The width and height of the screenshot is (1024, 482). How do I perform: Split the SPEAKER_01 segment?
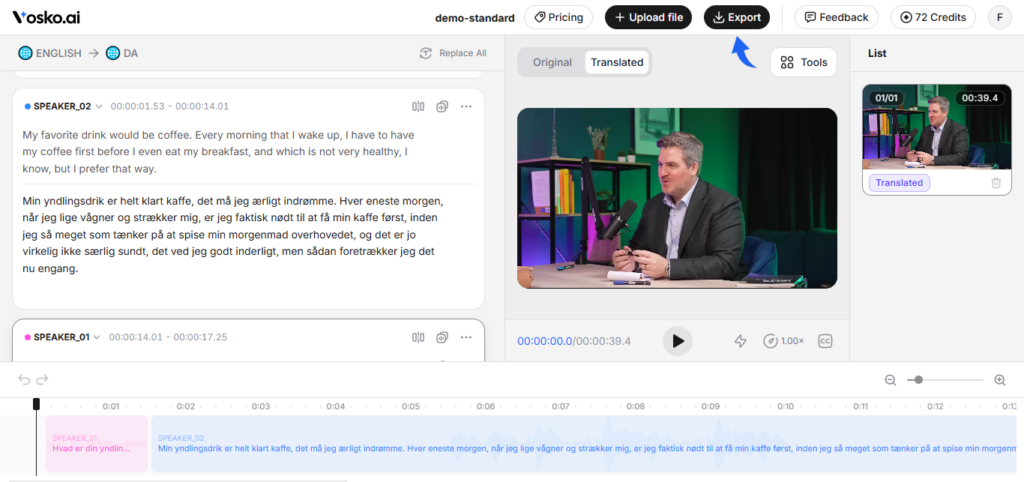click(x=419, y=338)
